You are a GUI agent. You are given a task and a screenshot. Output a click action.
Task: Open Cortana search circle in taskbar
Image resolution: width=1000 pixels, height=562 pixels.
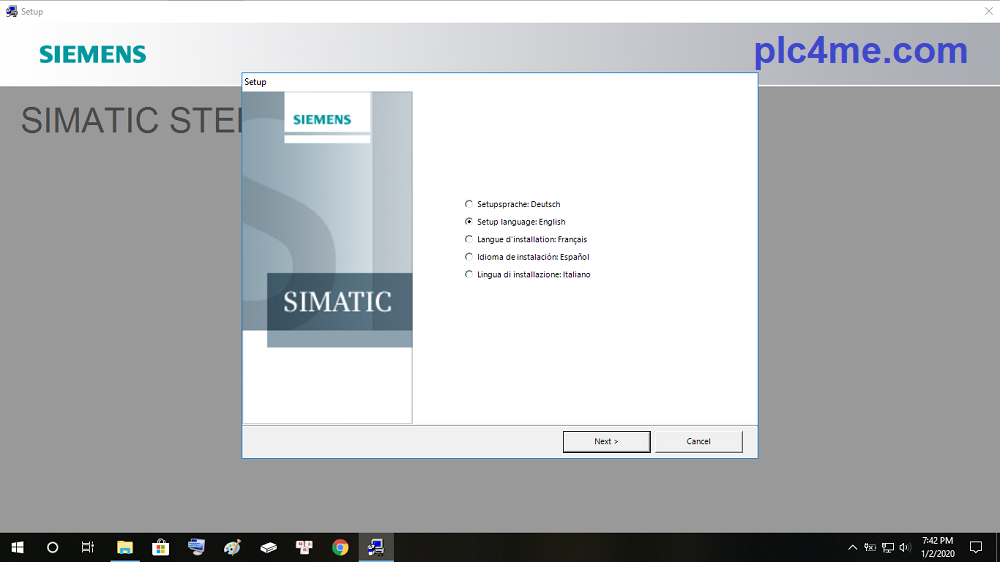[53, 547]
